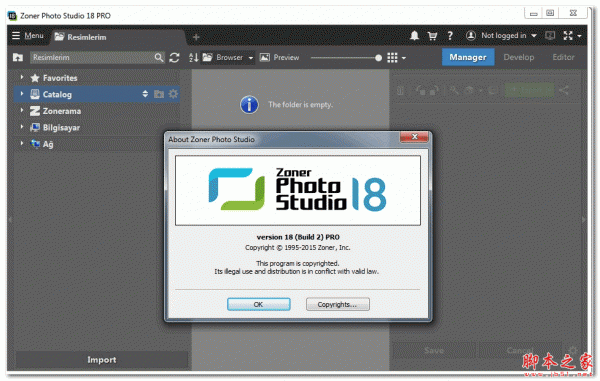The height and width of the screenshot is (381, 600).
Task: Open Copyrights... in the About dialog
Action: click(x=338, y=304)
